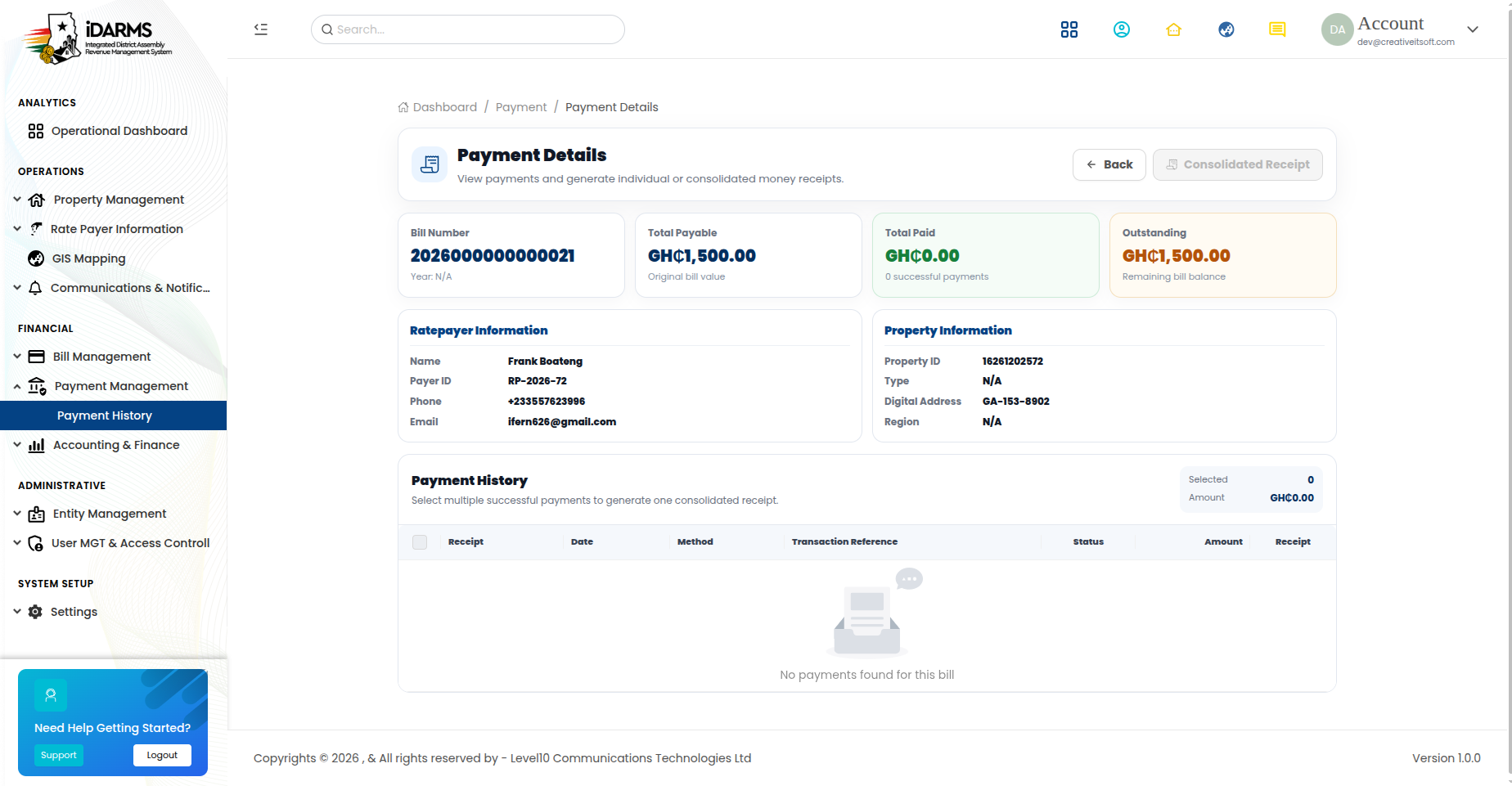The width and height of the screenshot is (1512, 786).
Task: Collapse the Payment Management chevron
Action: 17,386
